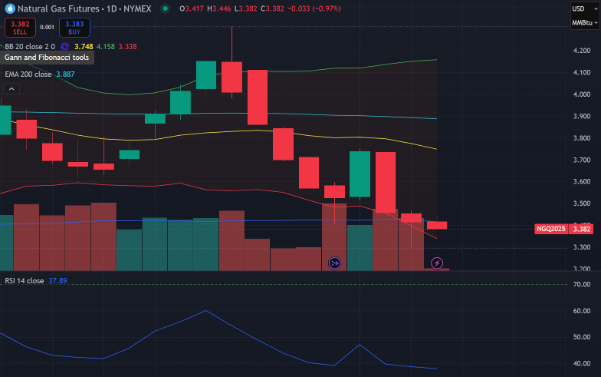The image size is (601, 377).
Task: Click the 4.200 price scale label
Action: (581, 51)
